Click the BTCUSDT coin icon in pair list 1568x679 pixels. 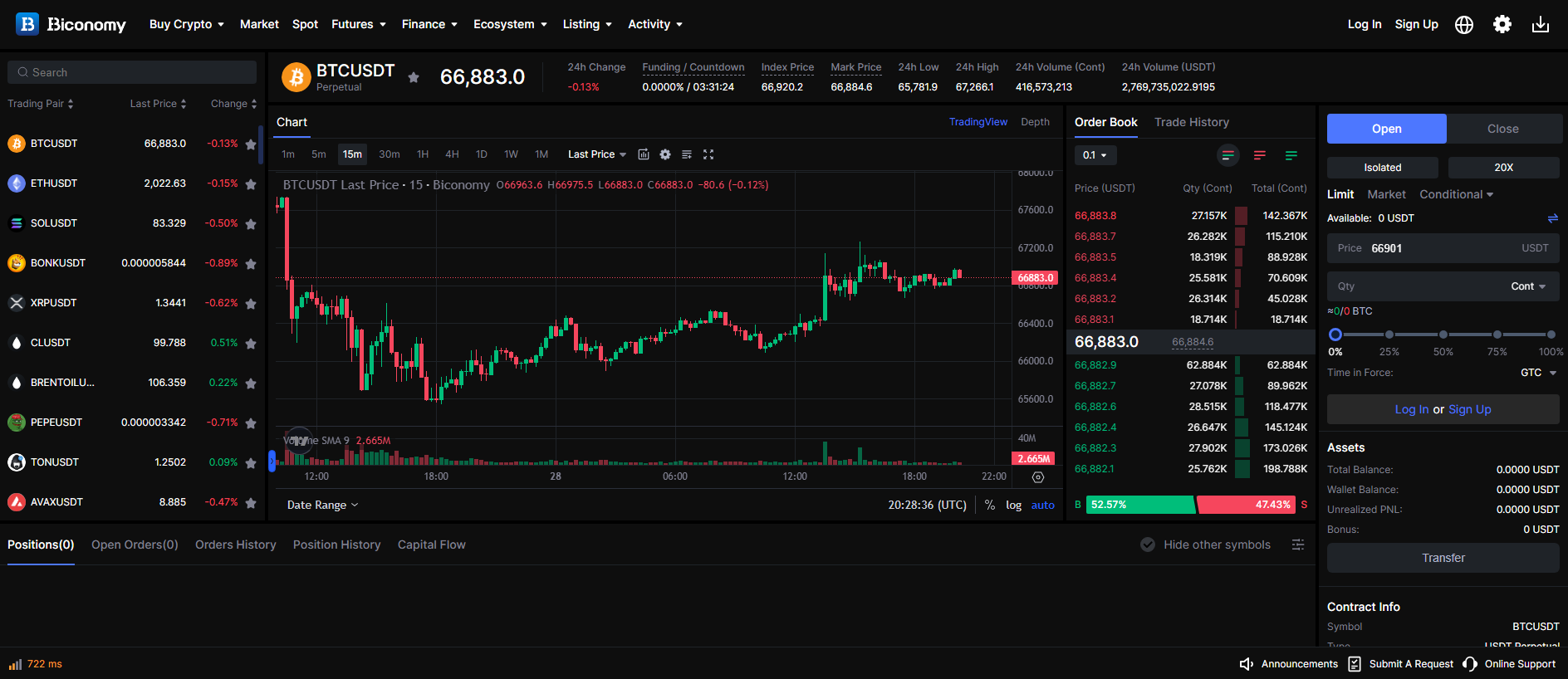[17, 144]
